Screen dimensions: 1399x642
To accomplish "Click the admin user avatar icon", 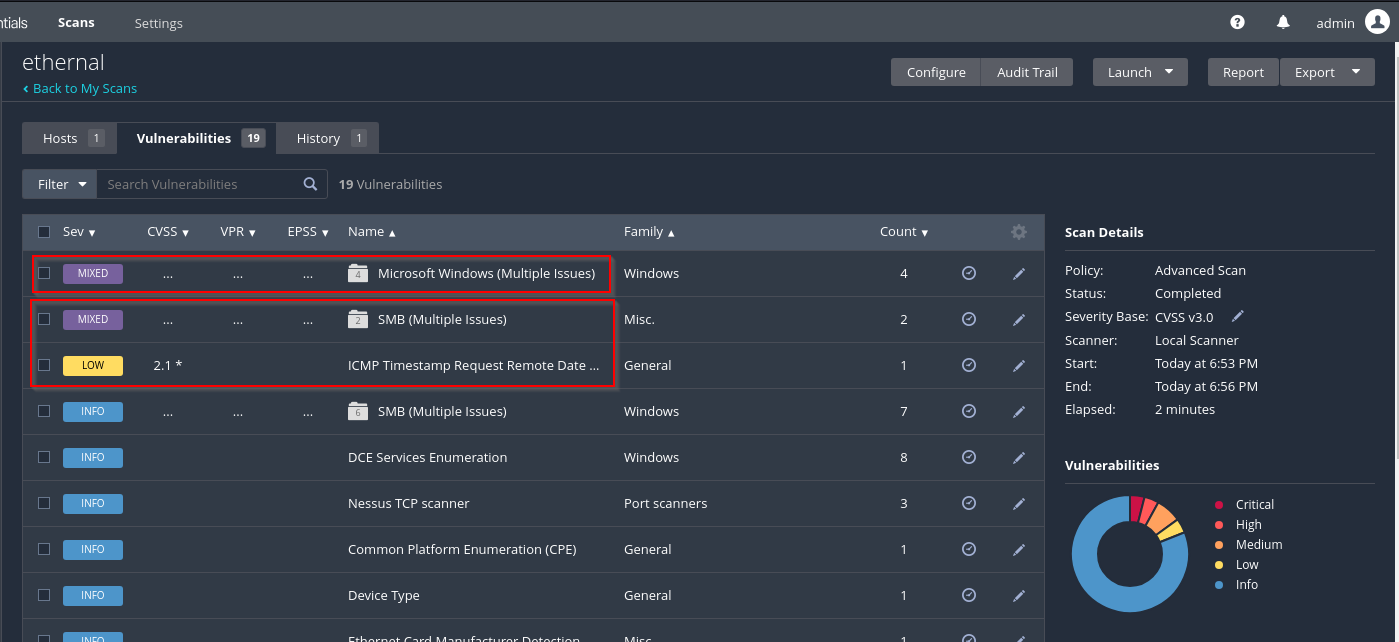I will [1377, 22].
